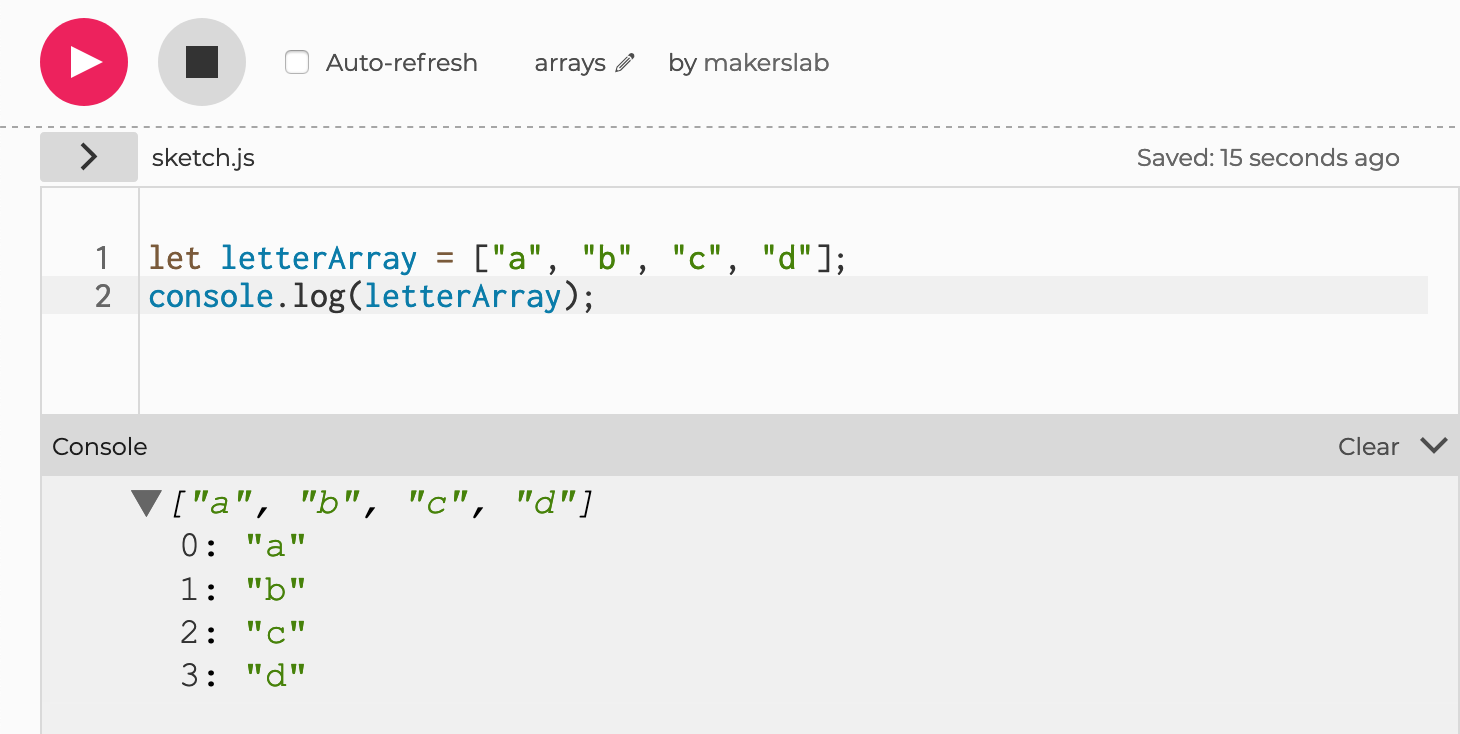
Task: Click line number 2 in the gutter
Action: [x=102, y=297]
